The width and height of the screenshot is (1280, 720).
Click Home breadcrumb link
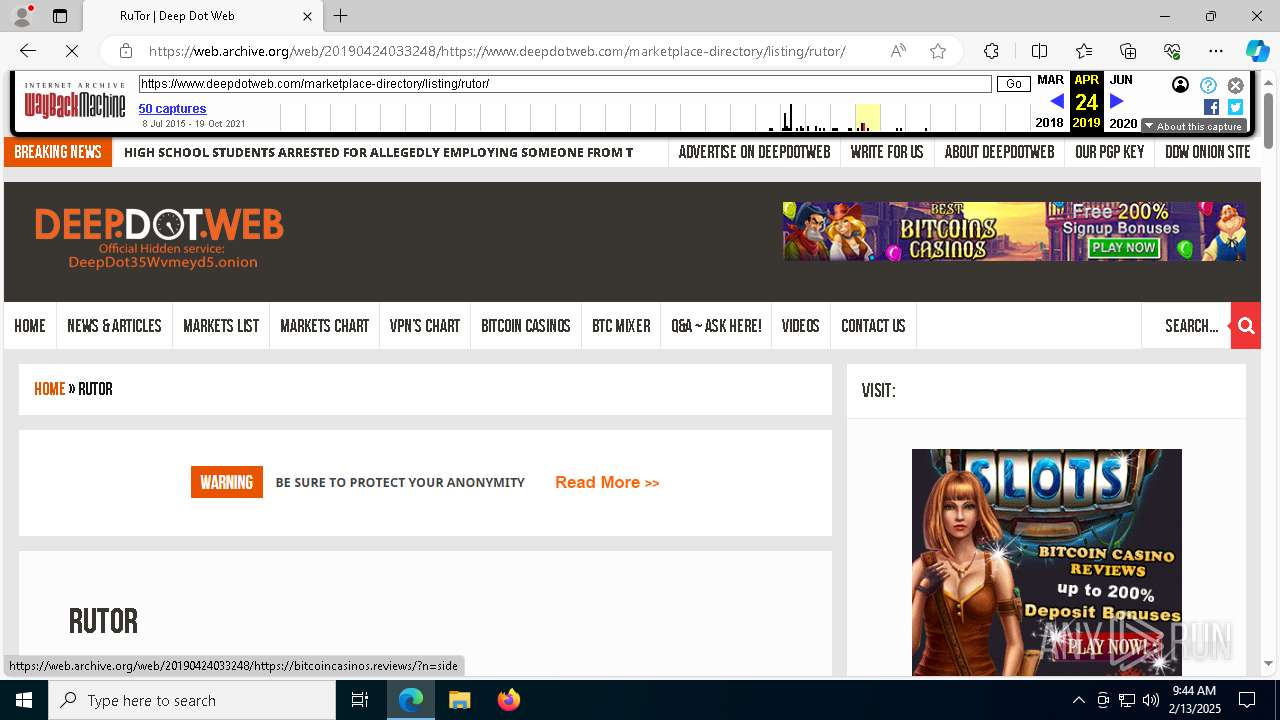49,389
